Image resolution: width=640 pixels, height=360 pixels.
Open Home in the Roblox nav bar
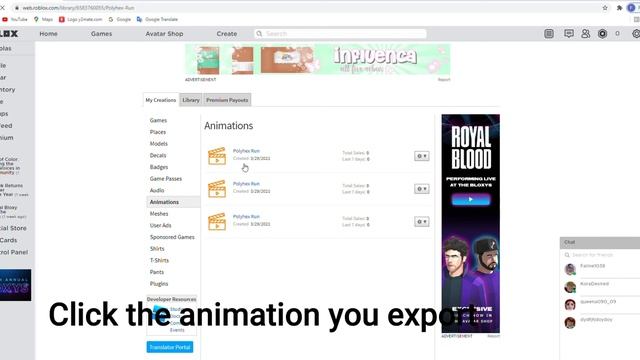(x=48, y=34)
